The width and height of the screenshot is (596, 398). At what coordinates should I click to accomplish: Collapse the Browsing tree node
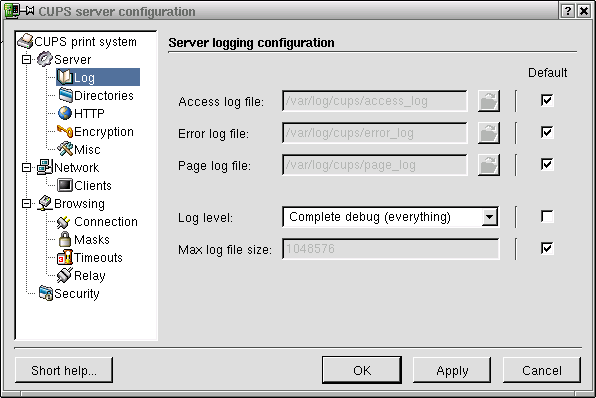[x=26, y=204]
